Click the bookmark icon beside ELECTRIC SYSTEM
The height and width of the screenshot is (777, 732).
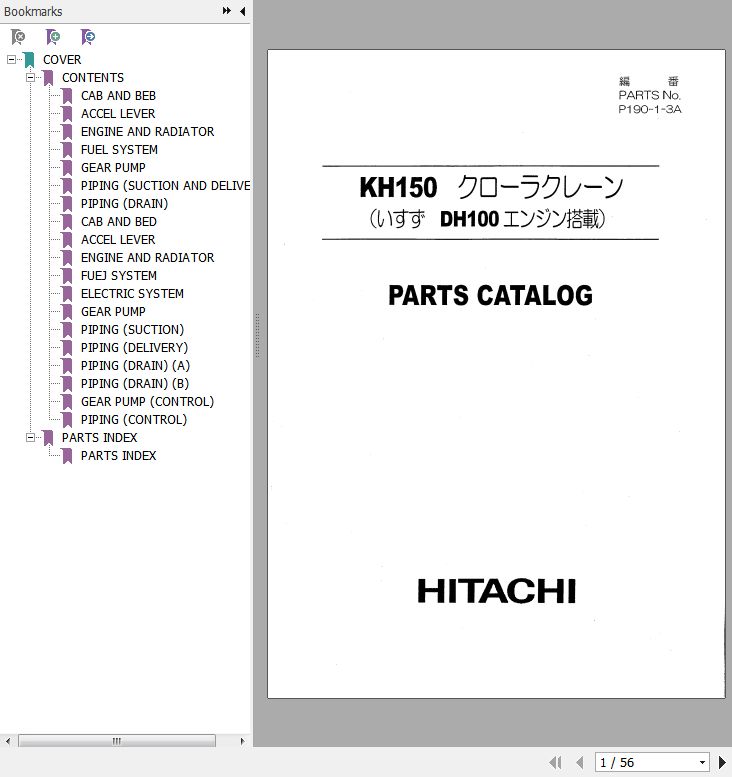point(67,294)
